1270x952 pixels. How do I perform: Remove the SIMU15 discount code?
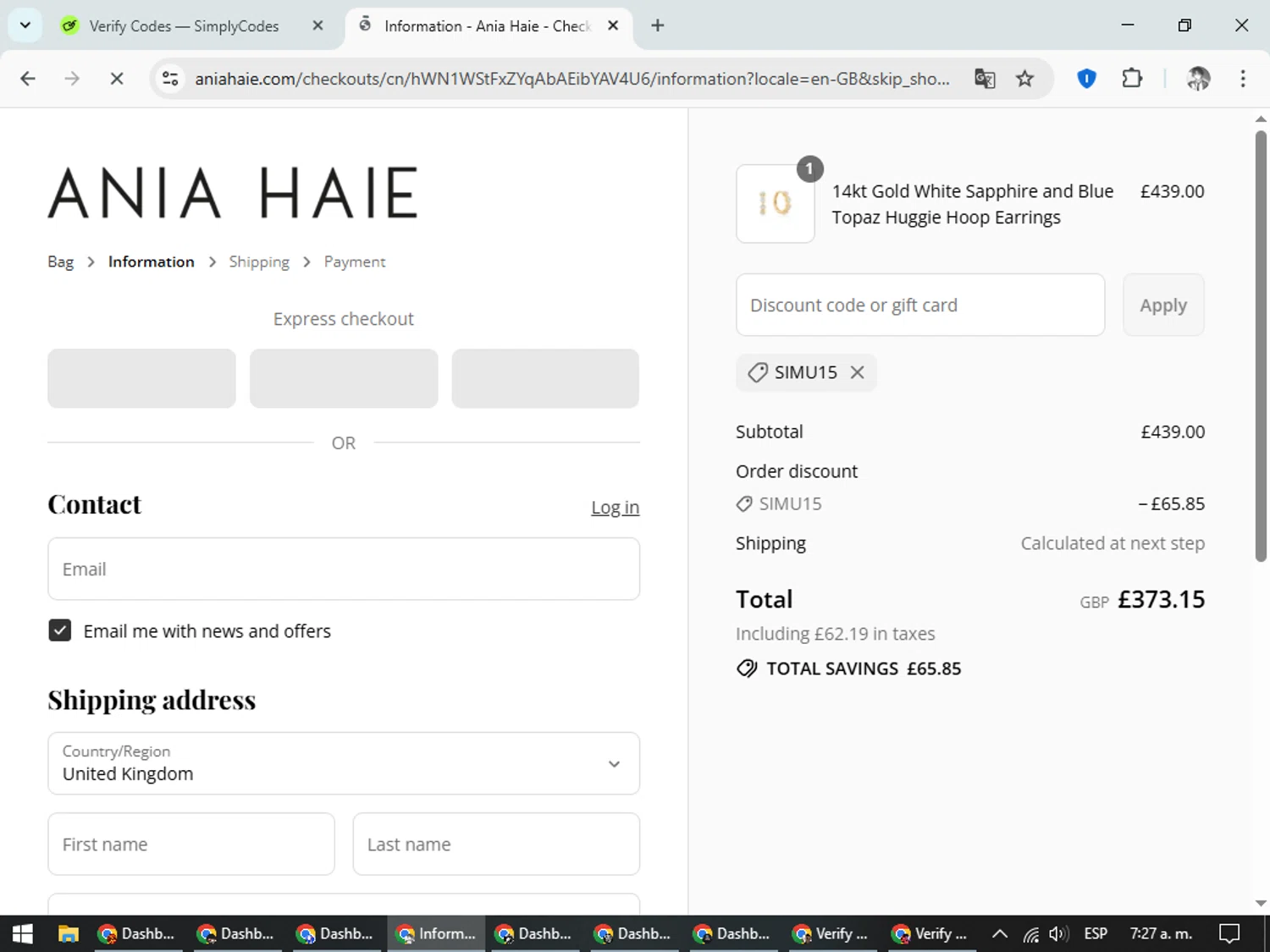click(x=857, y=372)
